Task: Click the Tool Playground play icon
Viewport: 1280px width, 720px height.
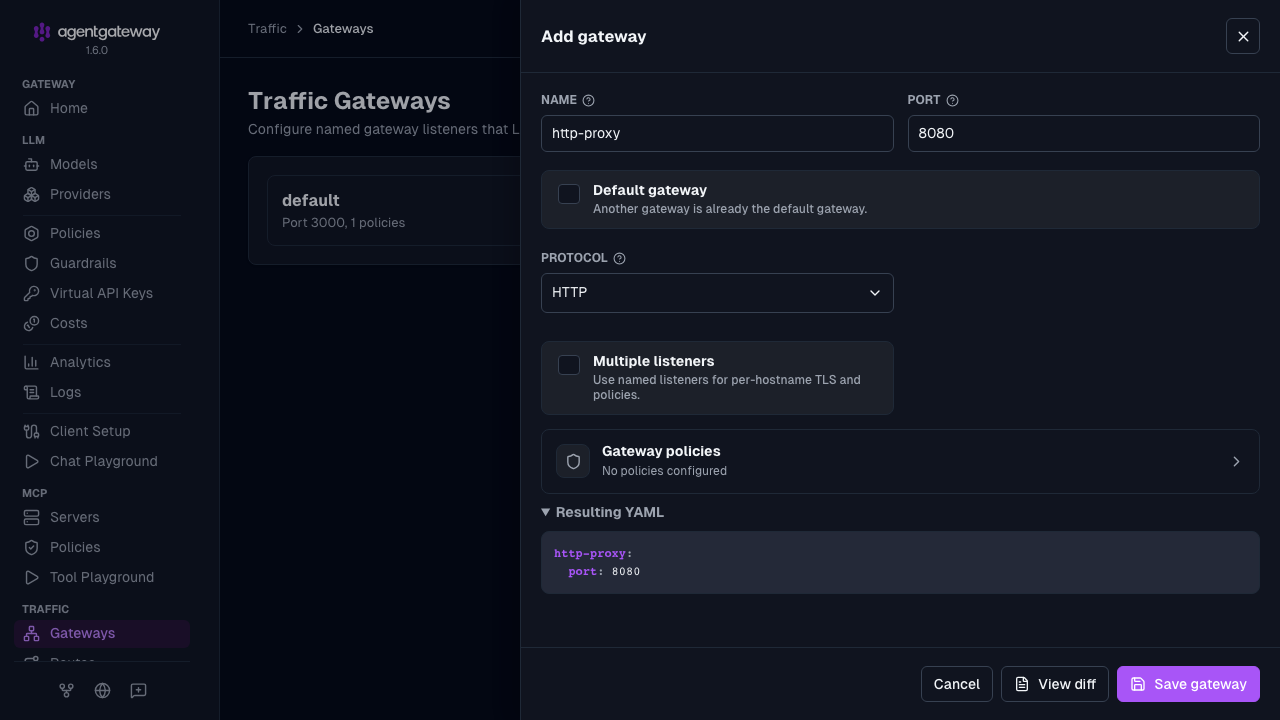Action: (x=32, y=577)
